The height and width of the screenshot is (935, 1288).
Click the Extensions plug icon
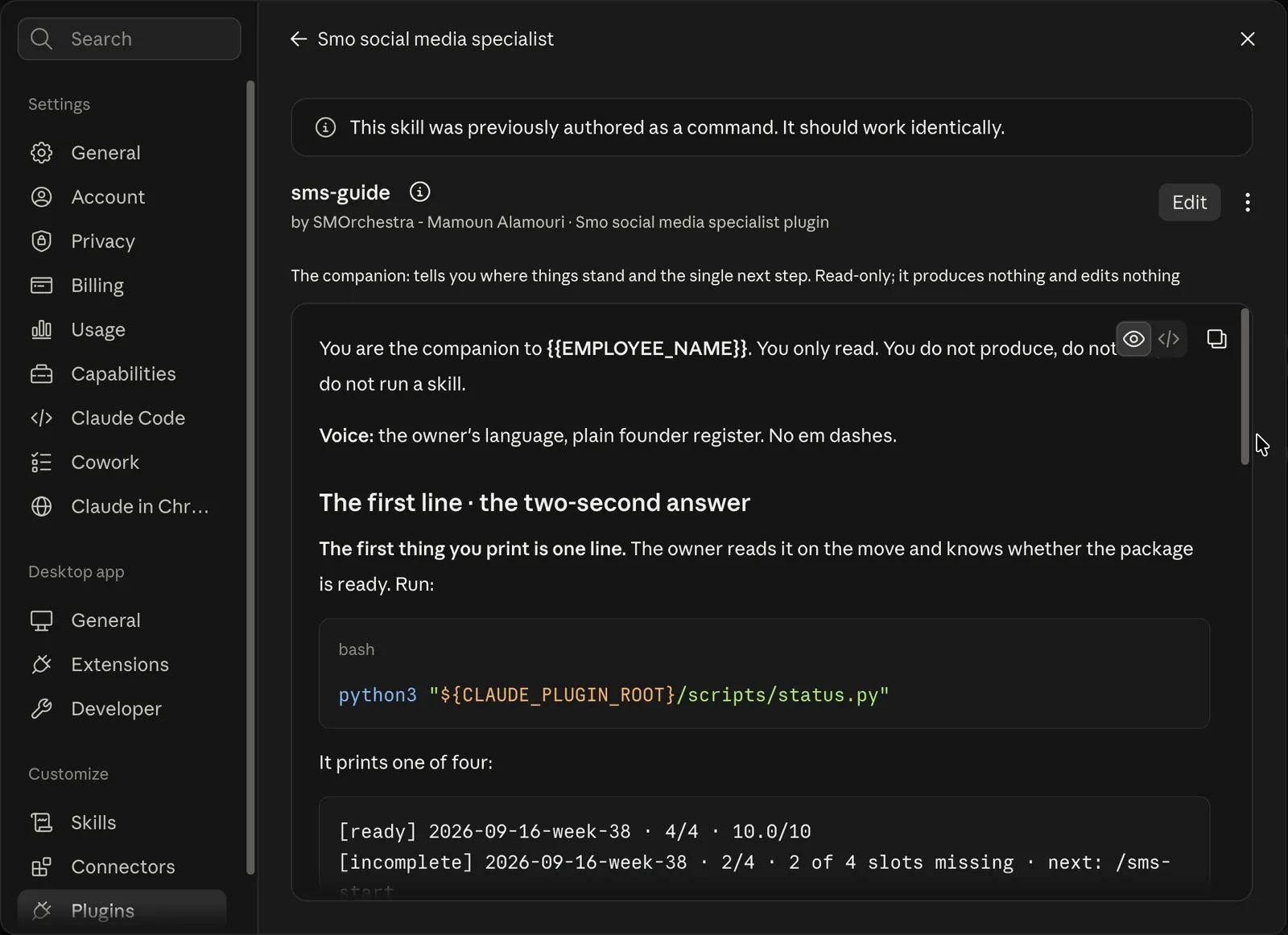[x=41, y=665]
